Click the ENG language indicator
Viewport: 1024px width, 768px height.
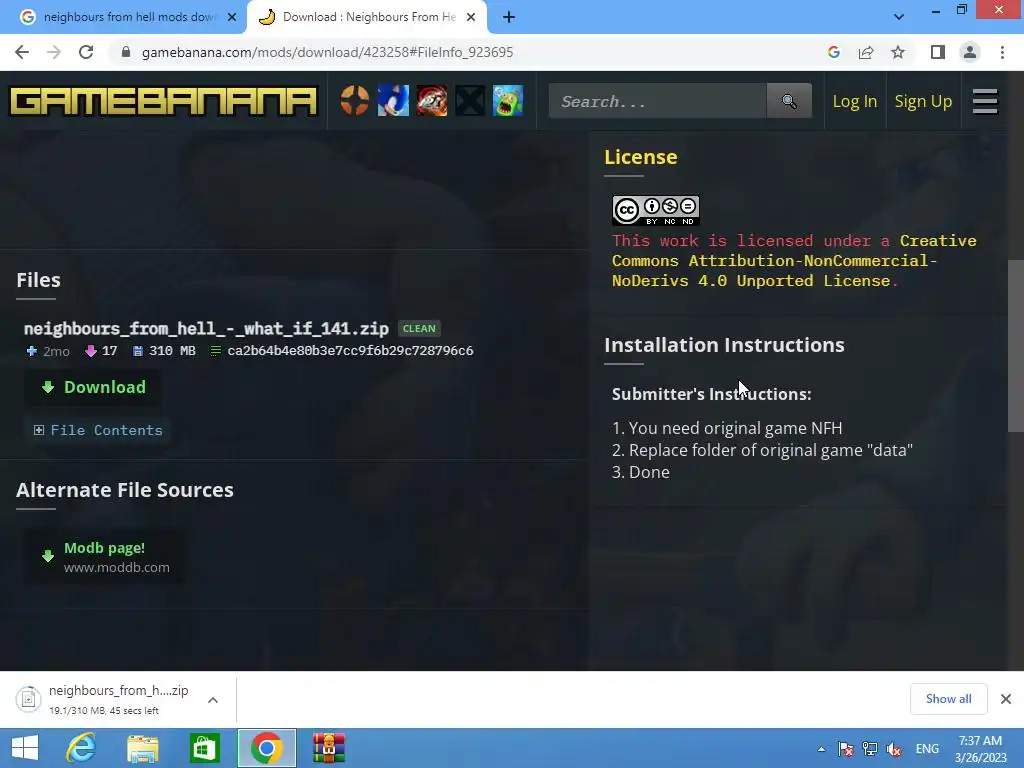pyautogui.click(x=927, y=749)
